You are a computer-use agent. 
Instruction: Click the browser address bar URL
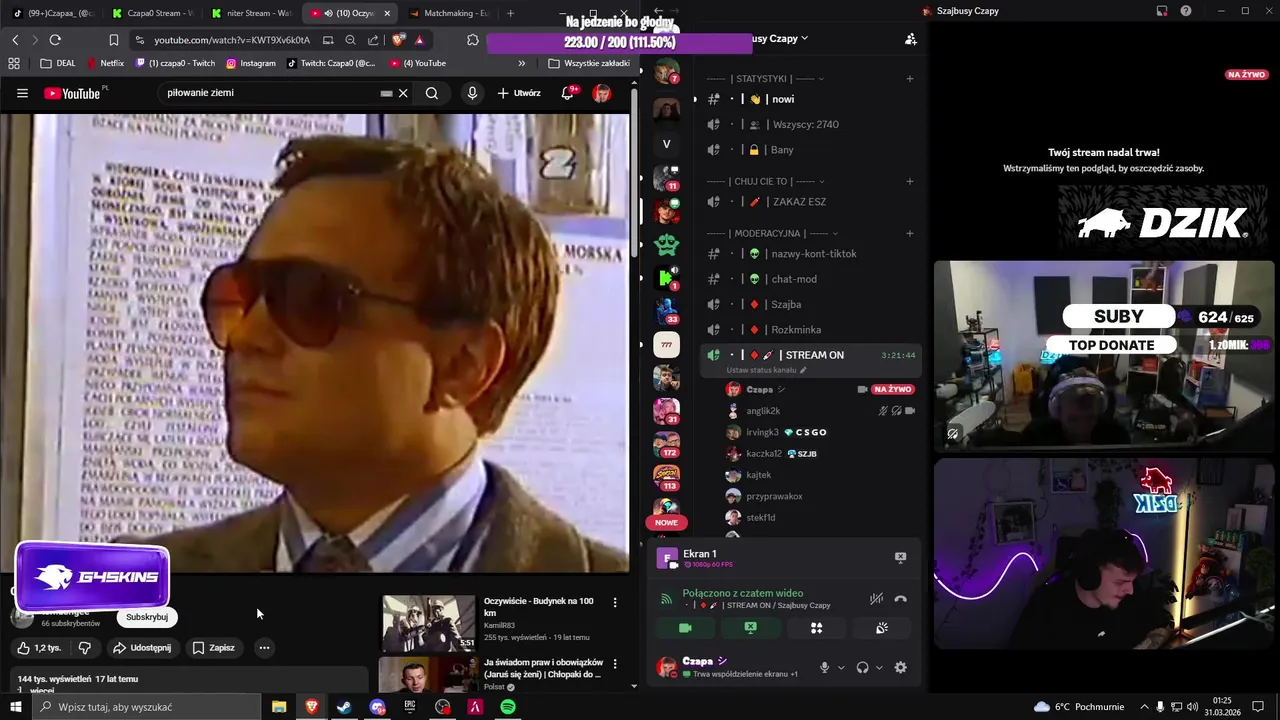tap(232, 40)
